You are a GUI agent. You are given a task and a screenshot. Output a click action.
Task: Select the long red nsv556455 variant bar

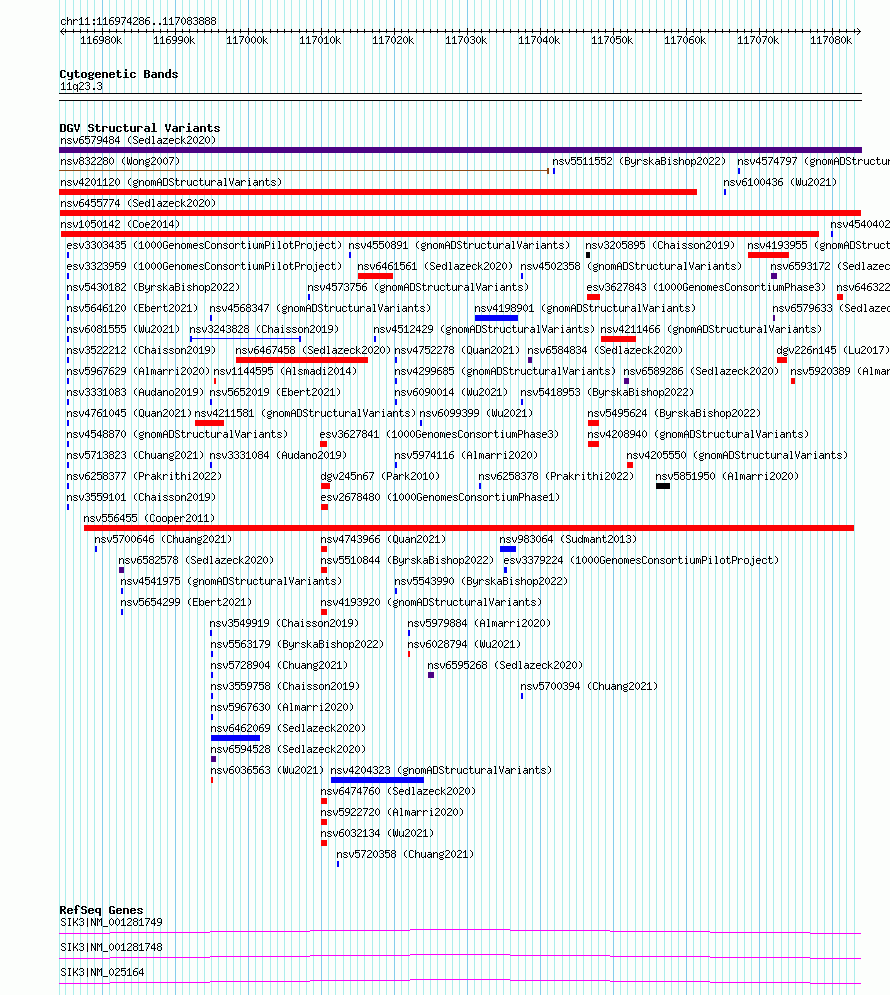469,528
